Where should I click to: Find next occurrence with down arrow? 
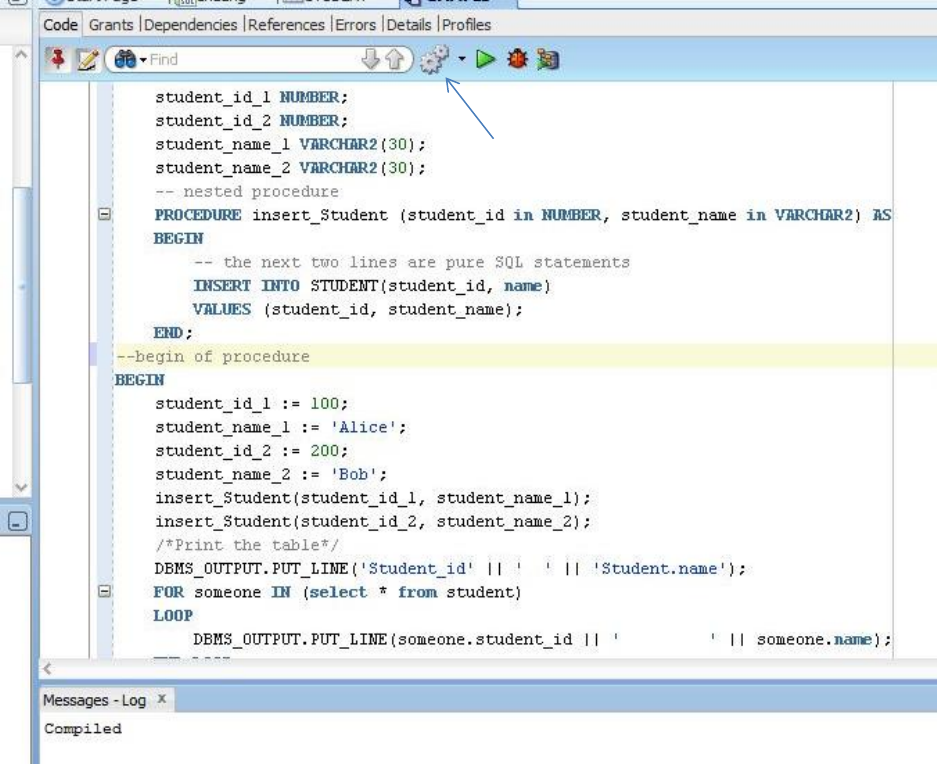click(373, 59)
